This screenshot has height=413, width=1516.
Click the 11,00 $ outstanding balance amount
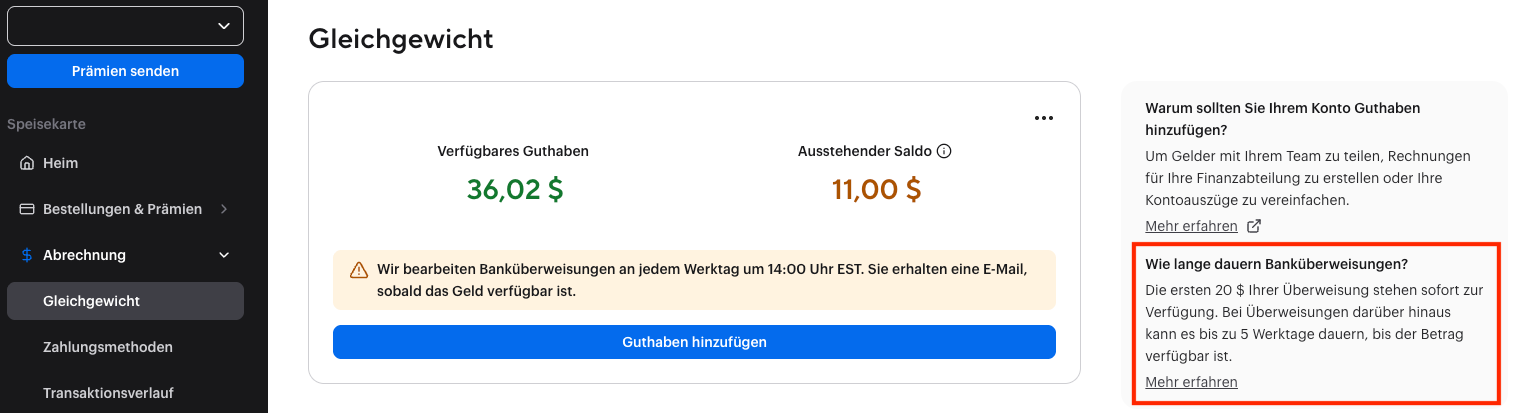click(876, 189)
